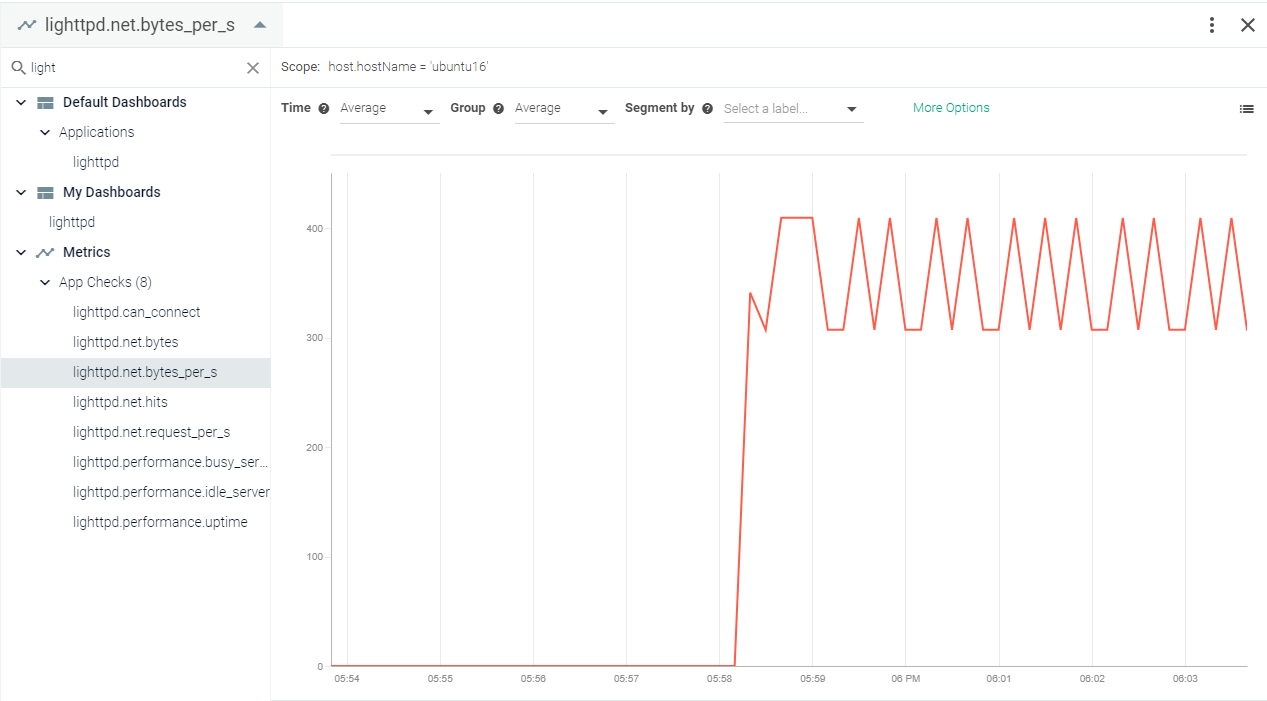Collapse the My Dashboards section
The width and height of the screenshot is (1267, 701).
(21, 192)
